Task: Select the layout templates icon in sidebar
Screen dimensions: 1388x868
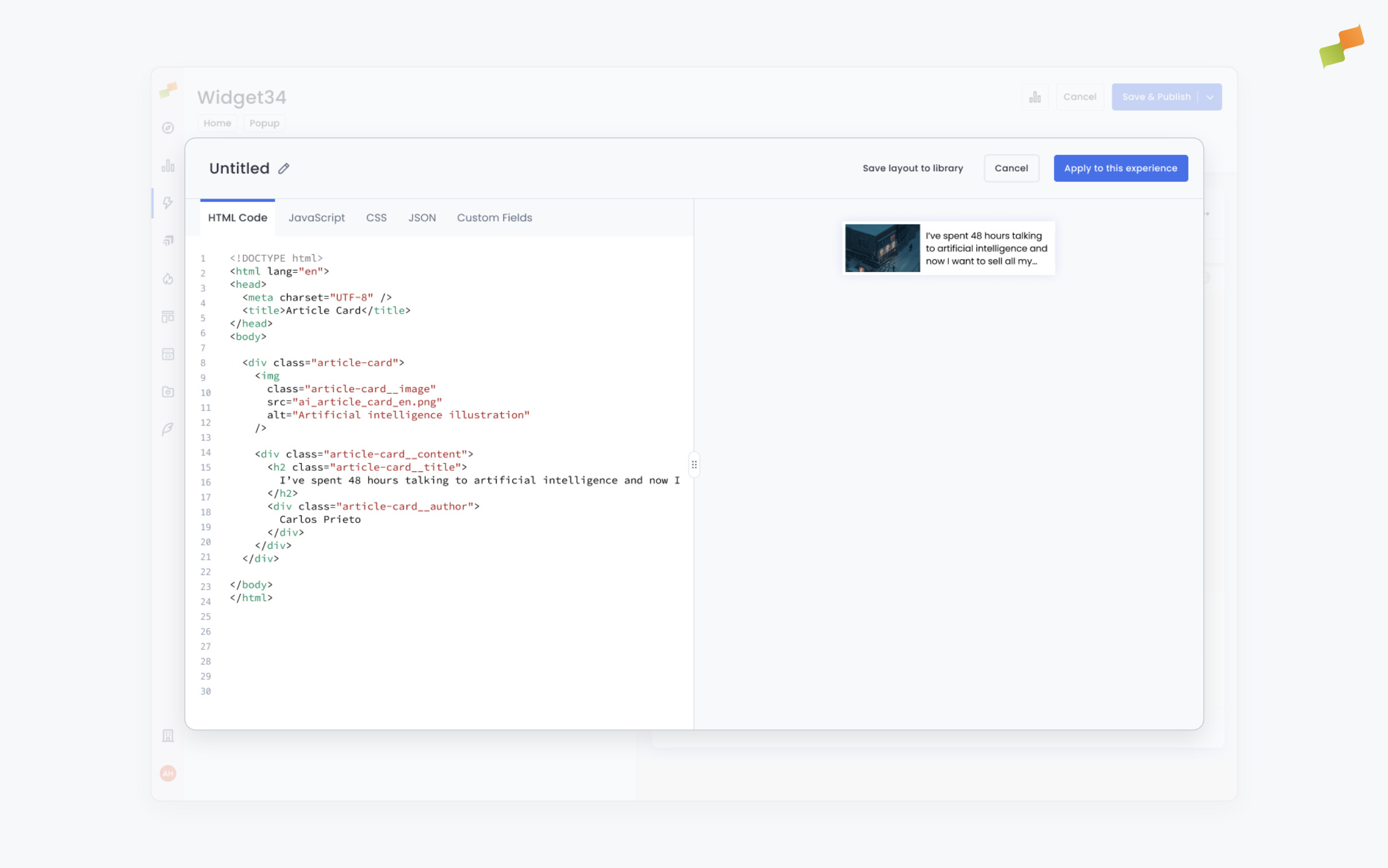Action: pyautogui.click(x=168, y=317)
